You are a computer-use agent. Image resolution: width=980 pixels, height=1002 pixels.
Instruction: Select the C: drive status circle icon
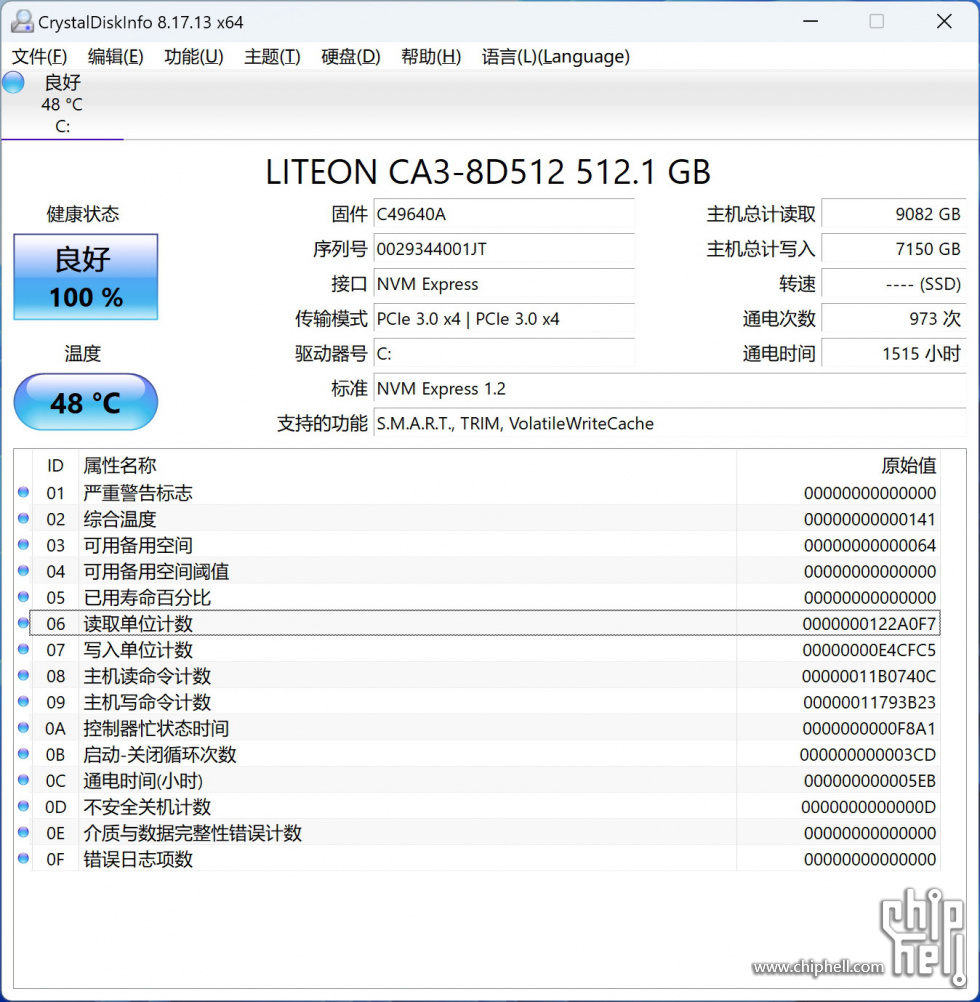(x=13, y=82)
